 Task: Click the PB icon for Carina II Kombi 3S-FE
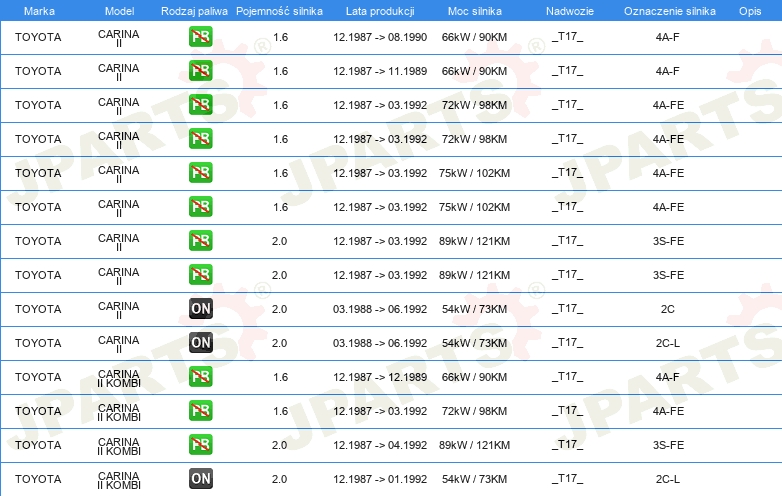(201, 445)
